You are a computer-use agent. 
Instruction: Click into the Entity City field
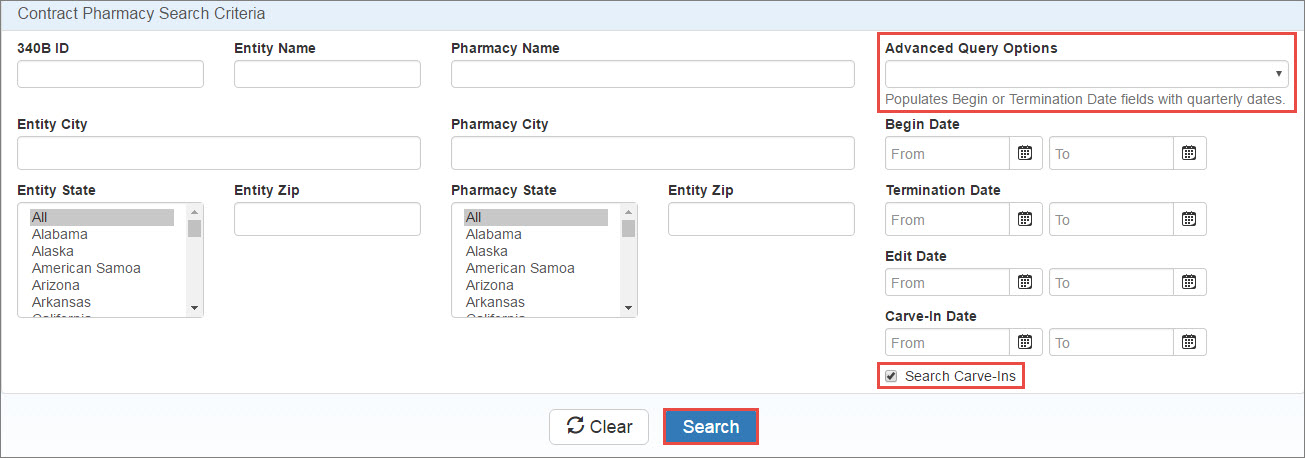[x=219, y=153]
